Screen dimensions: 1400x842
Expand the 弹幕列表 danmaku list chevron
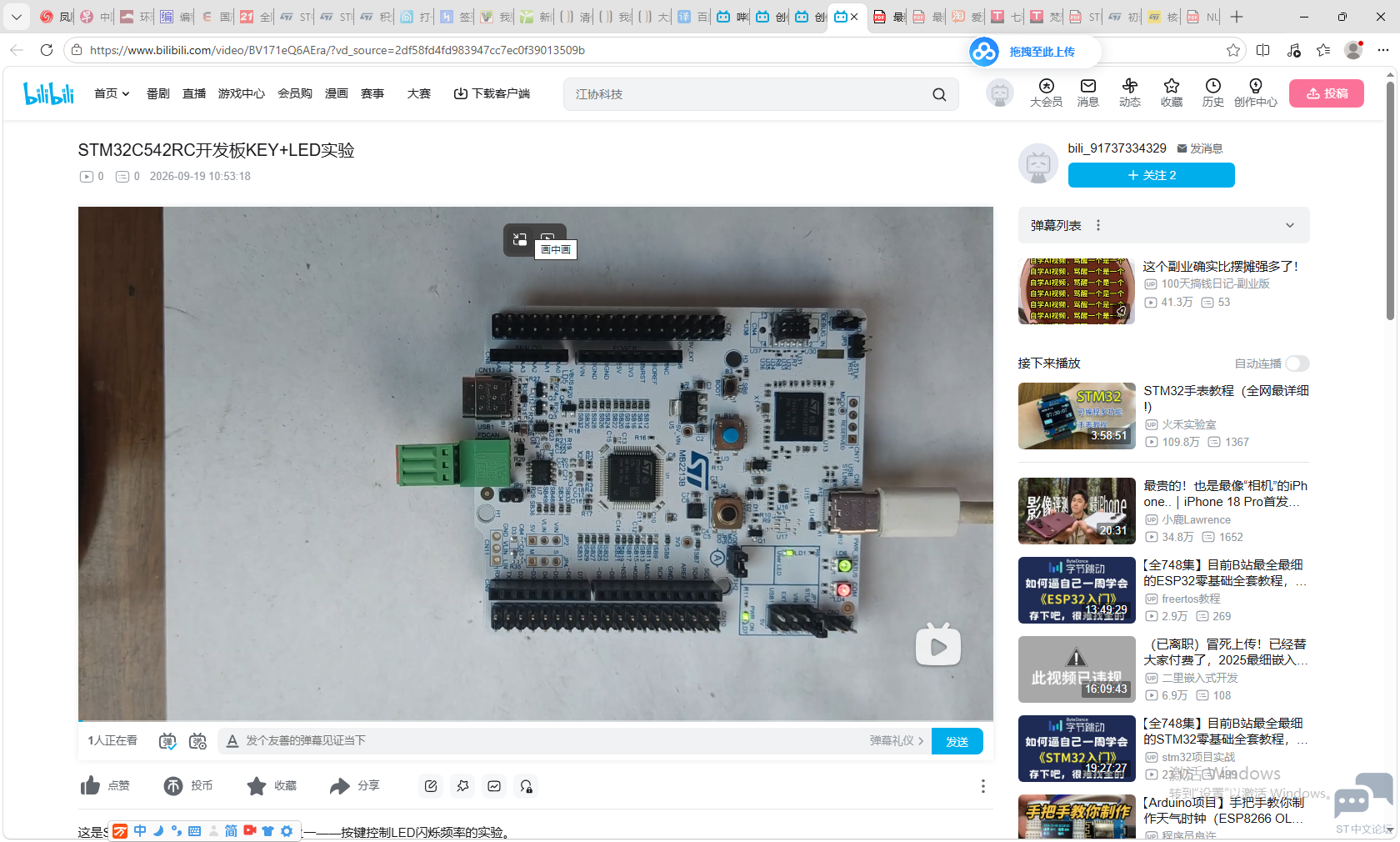(1290, 225)
